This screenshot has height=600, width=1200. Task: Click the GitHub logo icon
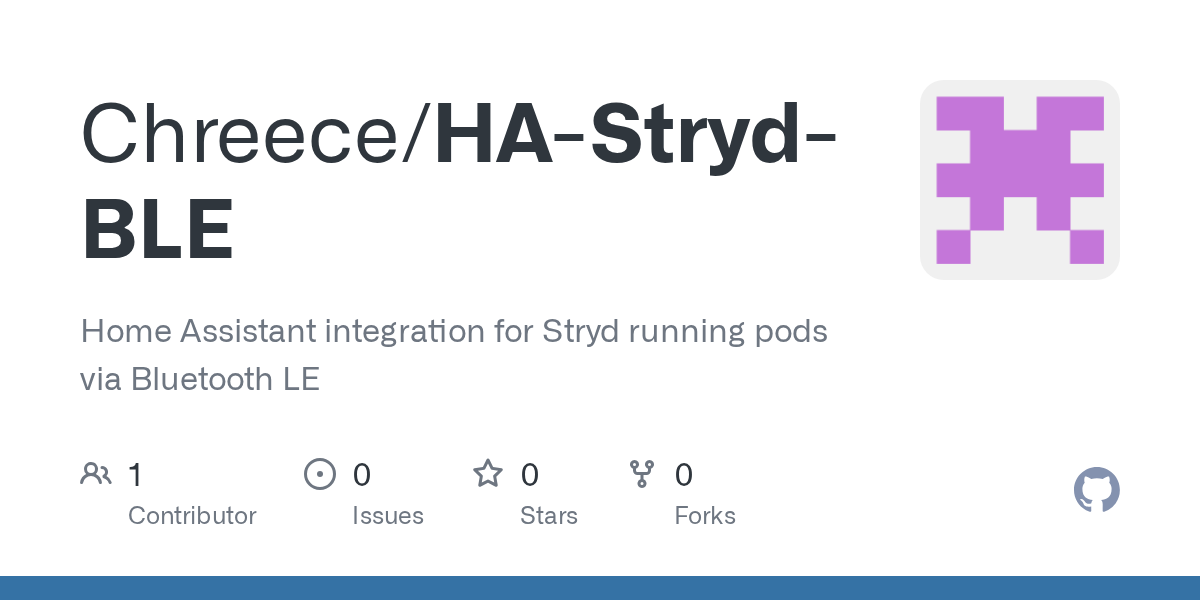coord(1097,491)
